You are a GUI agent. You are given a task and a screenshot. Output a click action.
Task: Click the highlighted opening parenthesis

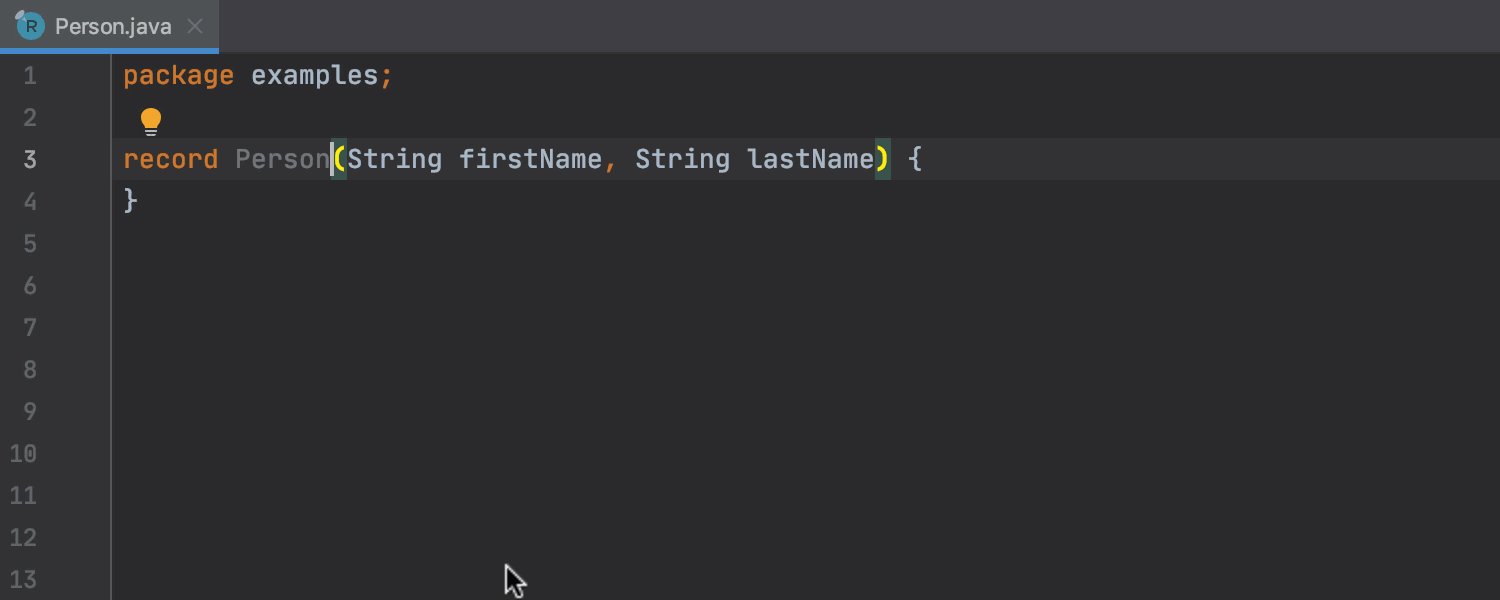[340, 160]
